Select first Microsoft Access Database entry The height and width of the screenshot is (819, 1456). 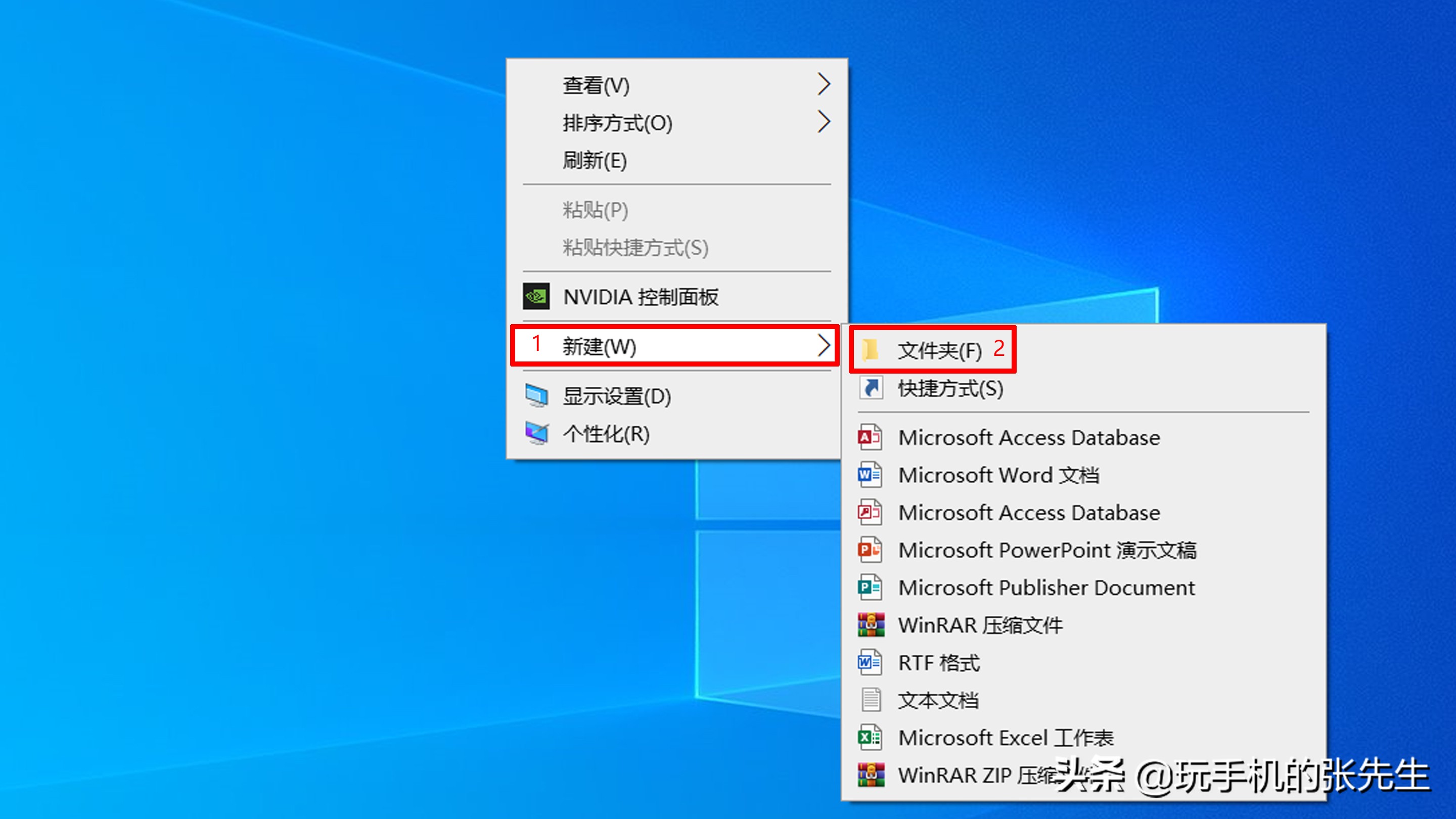pyautogui.click(x=1029, y=437)
